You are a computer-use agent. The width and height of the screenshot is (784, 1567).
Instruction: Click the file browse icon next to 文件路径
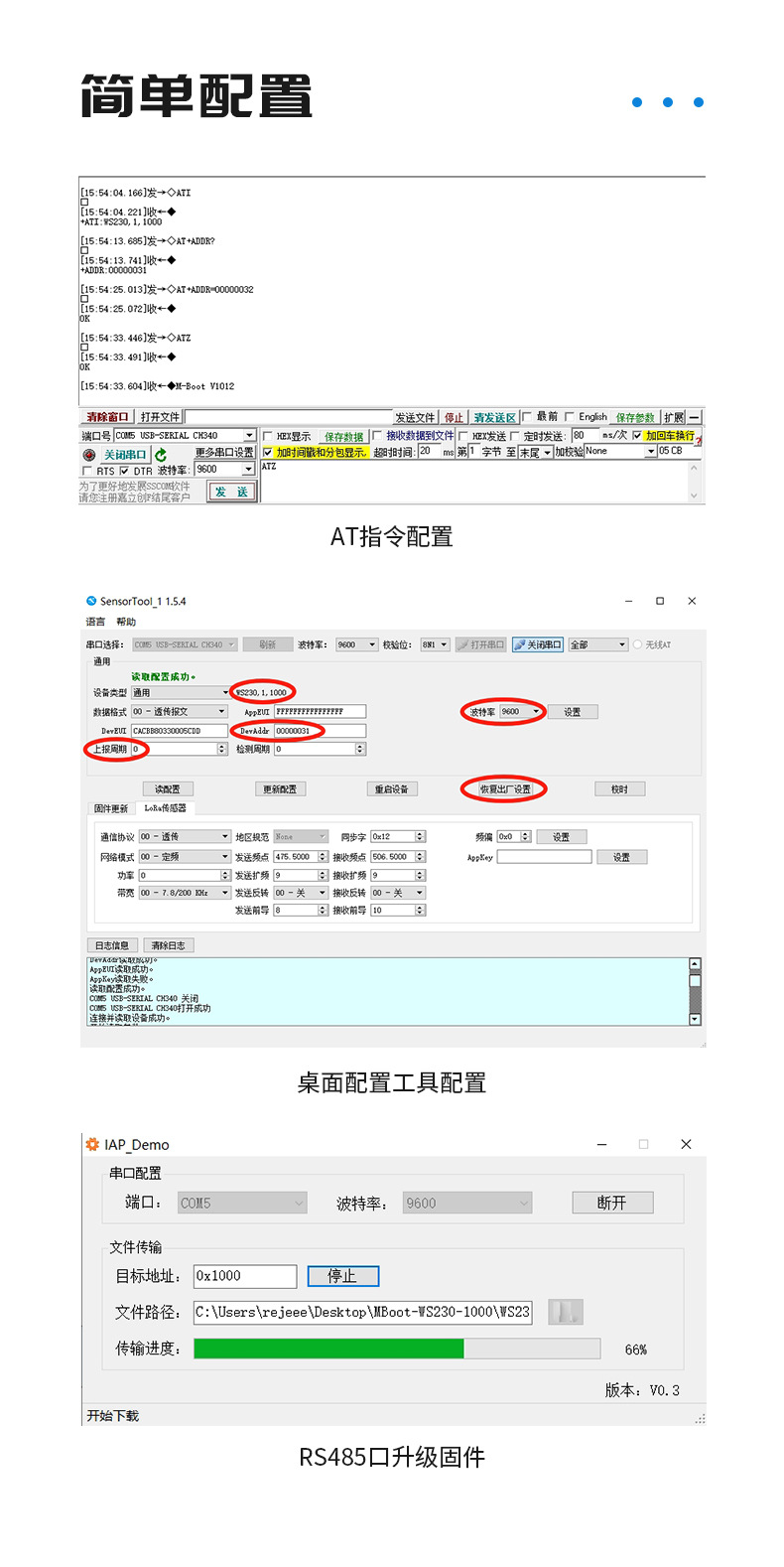(x=565, y=1312)
